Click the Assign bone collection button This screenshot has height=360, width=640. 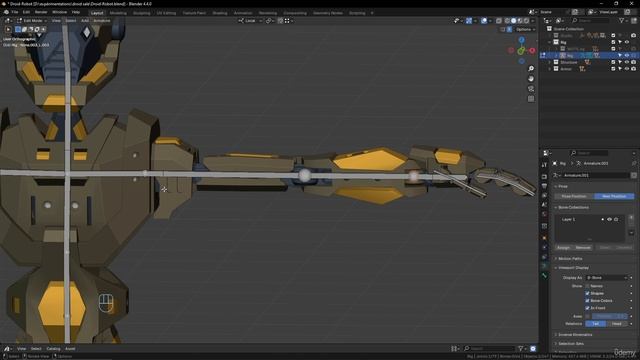563,247
